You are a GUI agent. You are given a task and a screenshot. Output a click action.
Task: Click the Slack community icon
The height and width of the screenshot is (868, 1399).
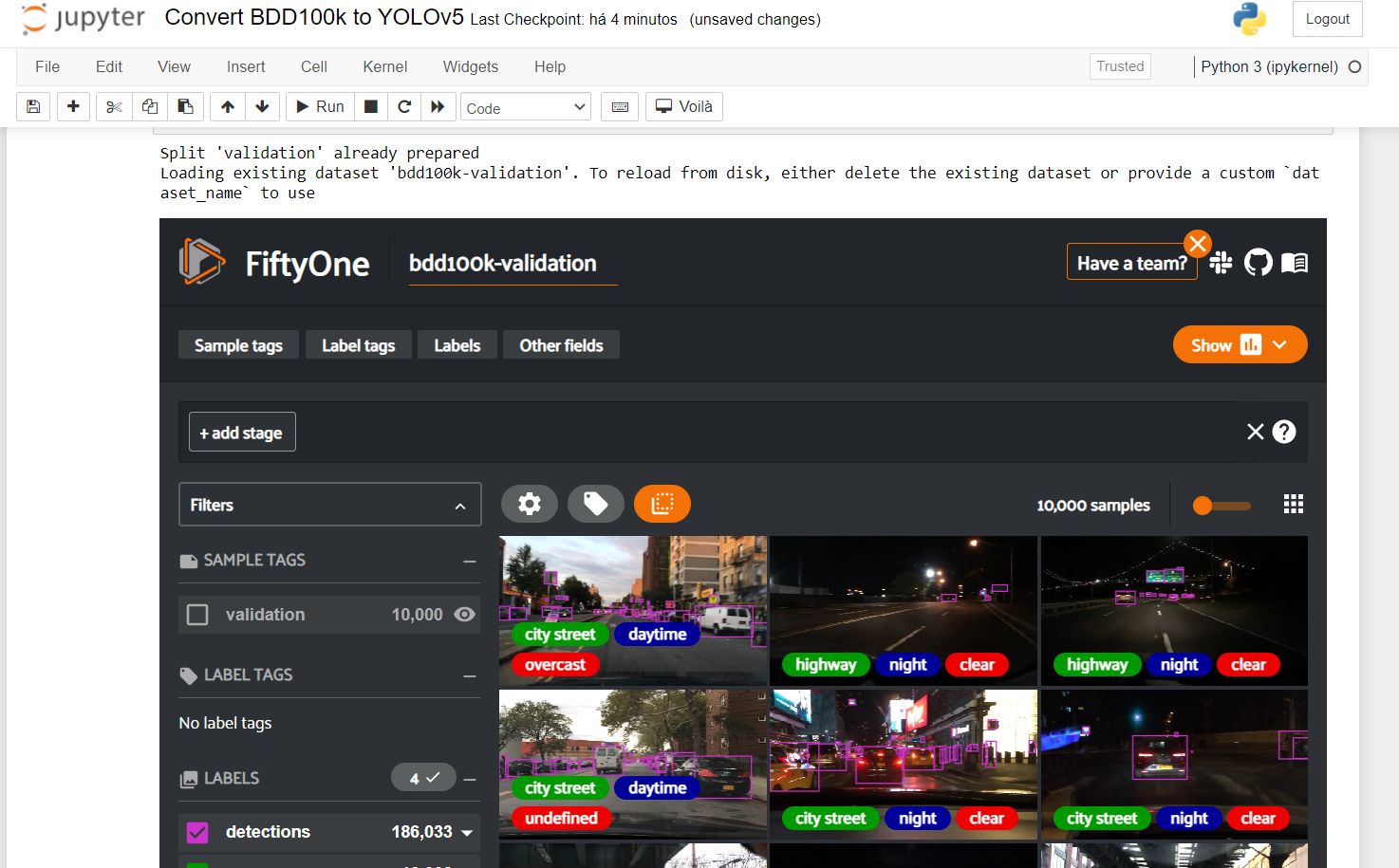click(x=1221, y=262)
